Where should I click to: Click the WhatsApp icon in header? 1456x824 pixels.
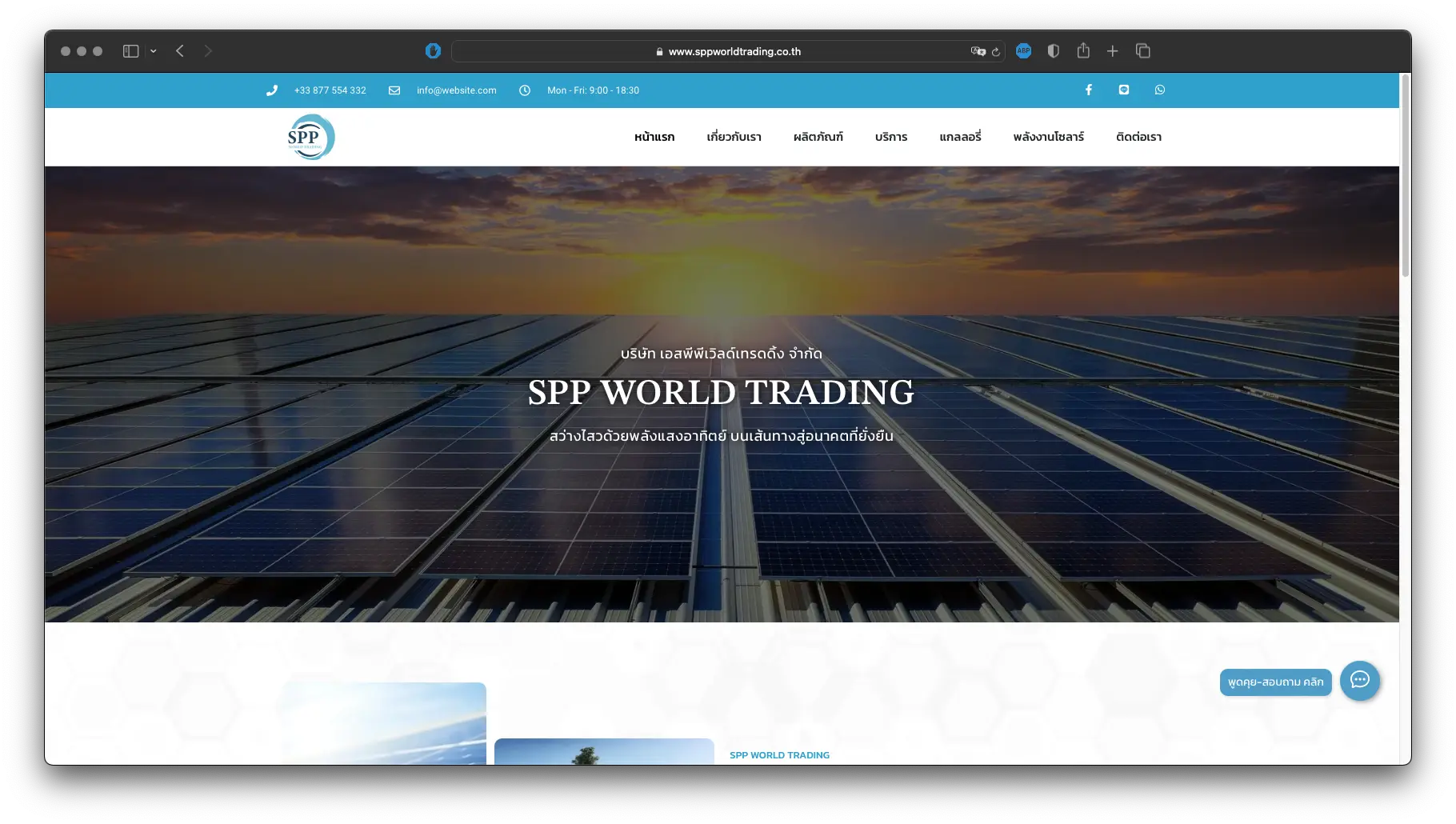1159,90
